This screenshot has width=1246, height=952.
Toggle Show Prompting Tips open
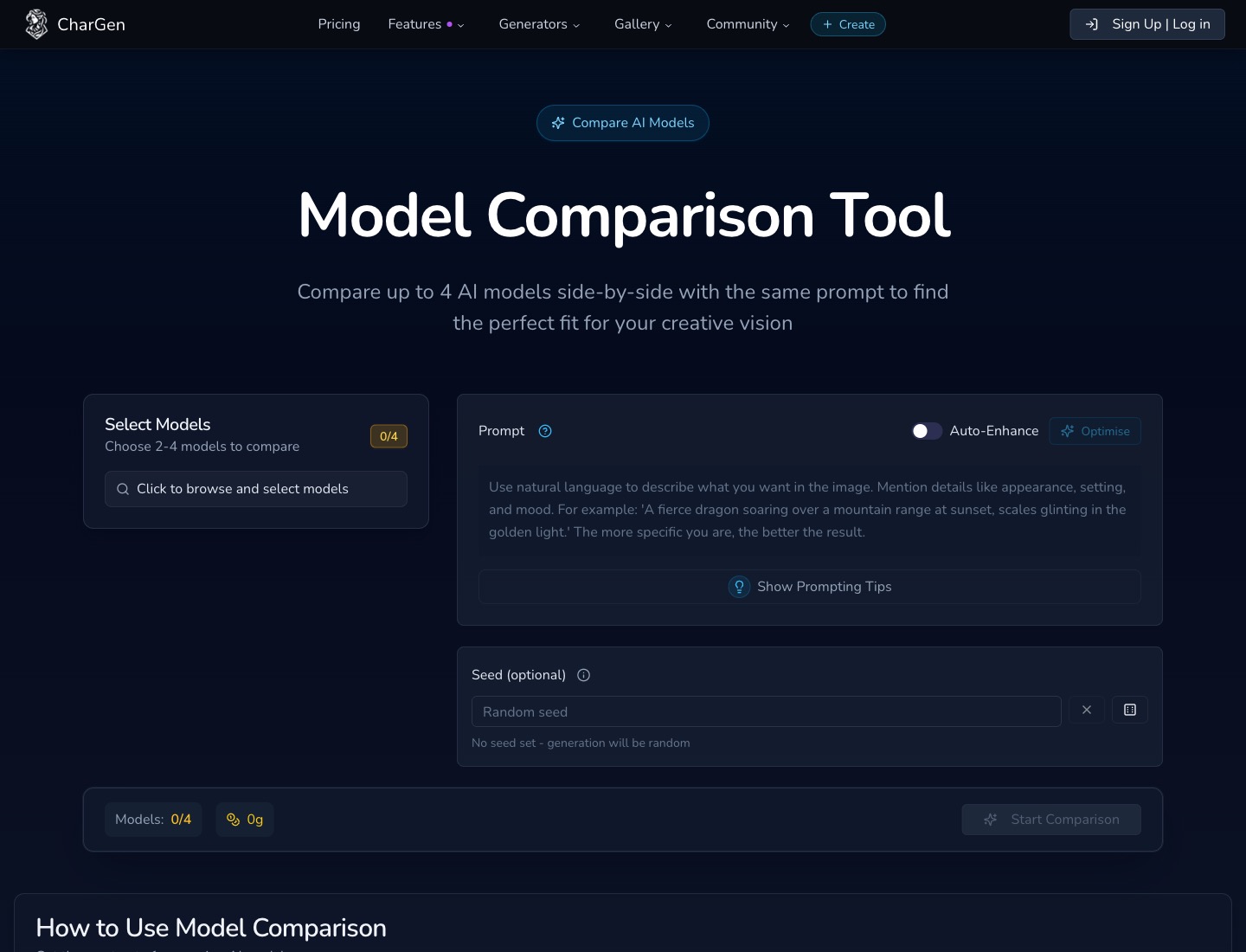coord(809,587)
